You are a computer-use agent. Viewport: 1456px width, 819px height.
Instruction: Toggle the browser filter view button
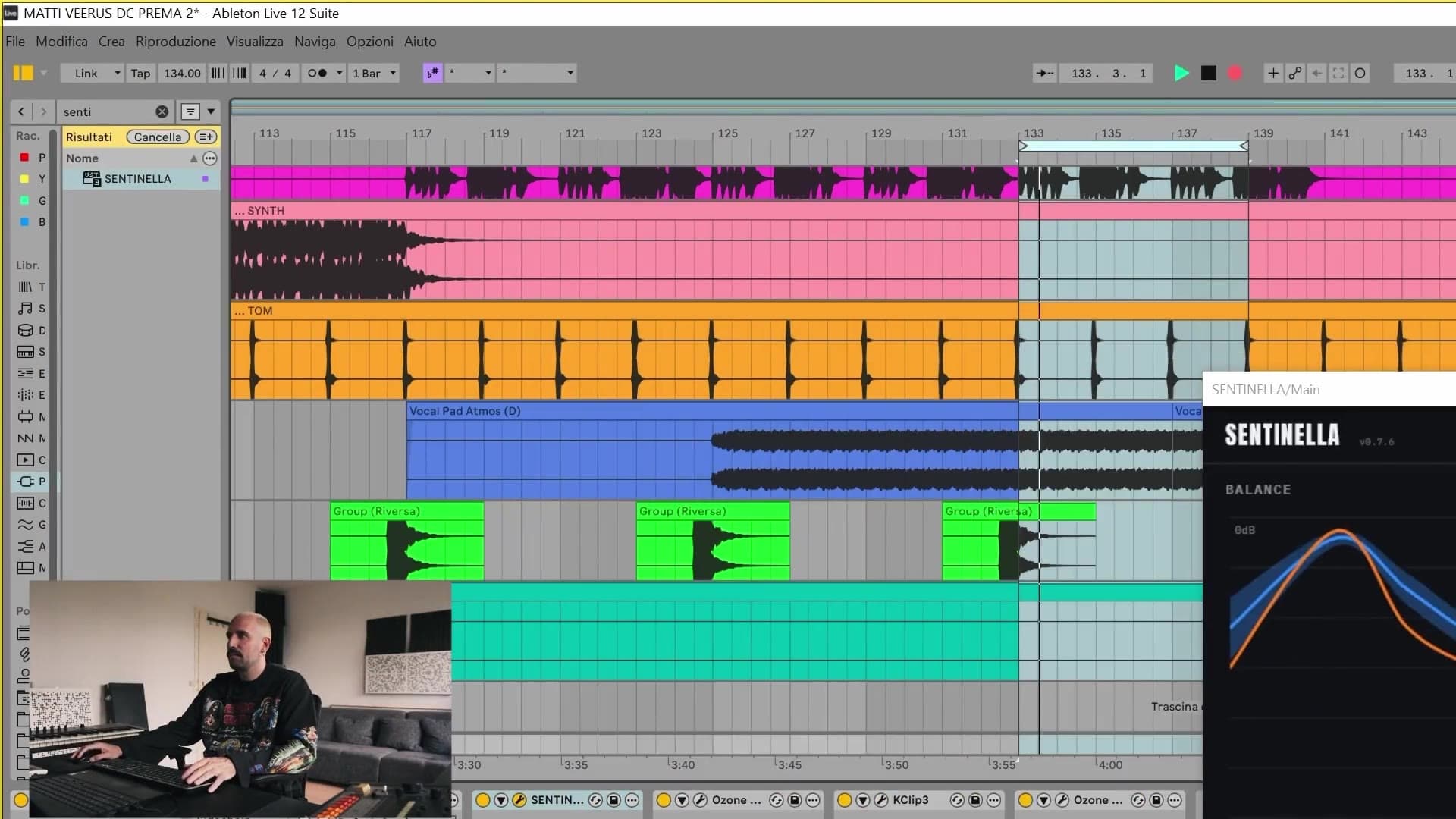click(190, 111)
